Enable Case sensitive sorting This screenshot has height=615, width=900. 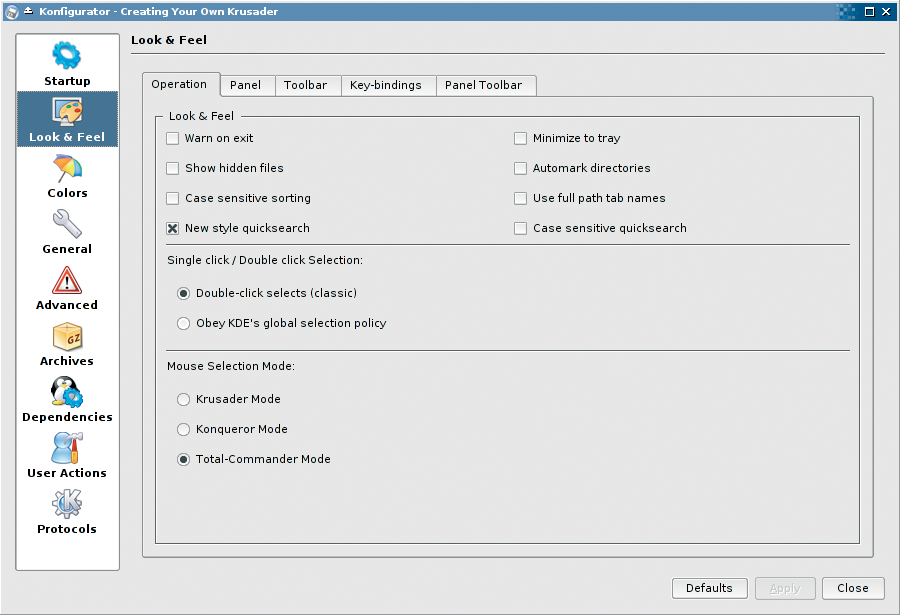point(172,198)
